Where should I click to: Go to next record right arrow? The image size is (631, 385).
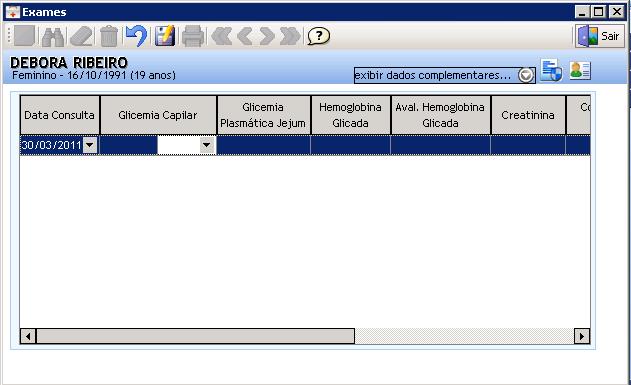click(x=266, y=36)
